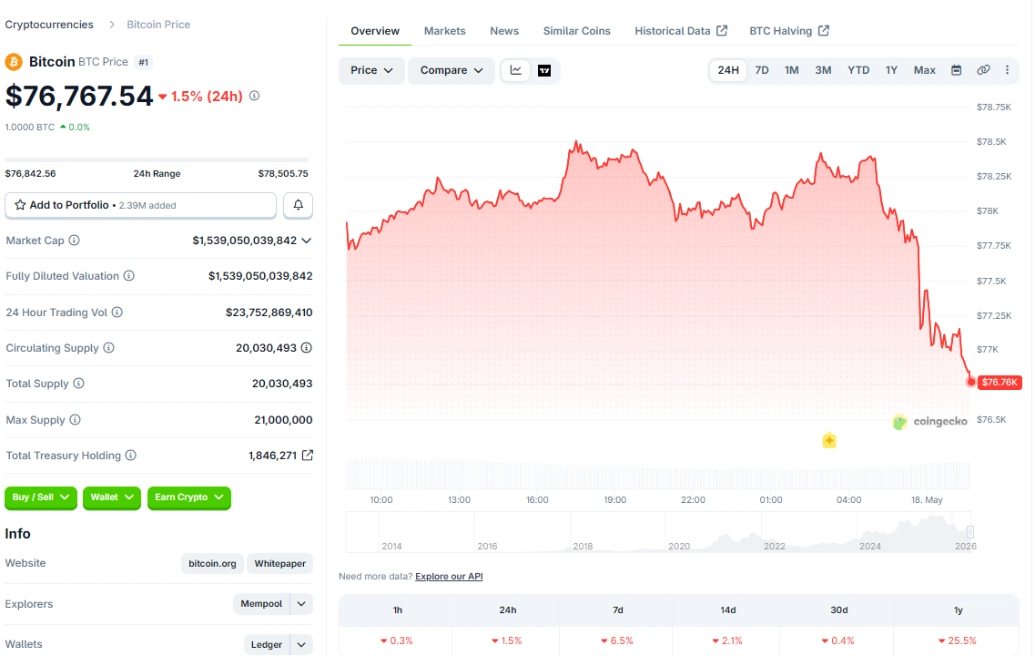Image resolution: width=1035 pixels, height=656 pixels.
Task: Show Total Supply info icon
Action: (79, 383)
